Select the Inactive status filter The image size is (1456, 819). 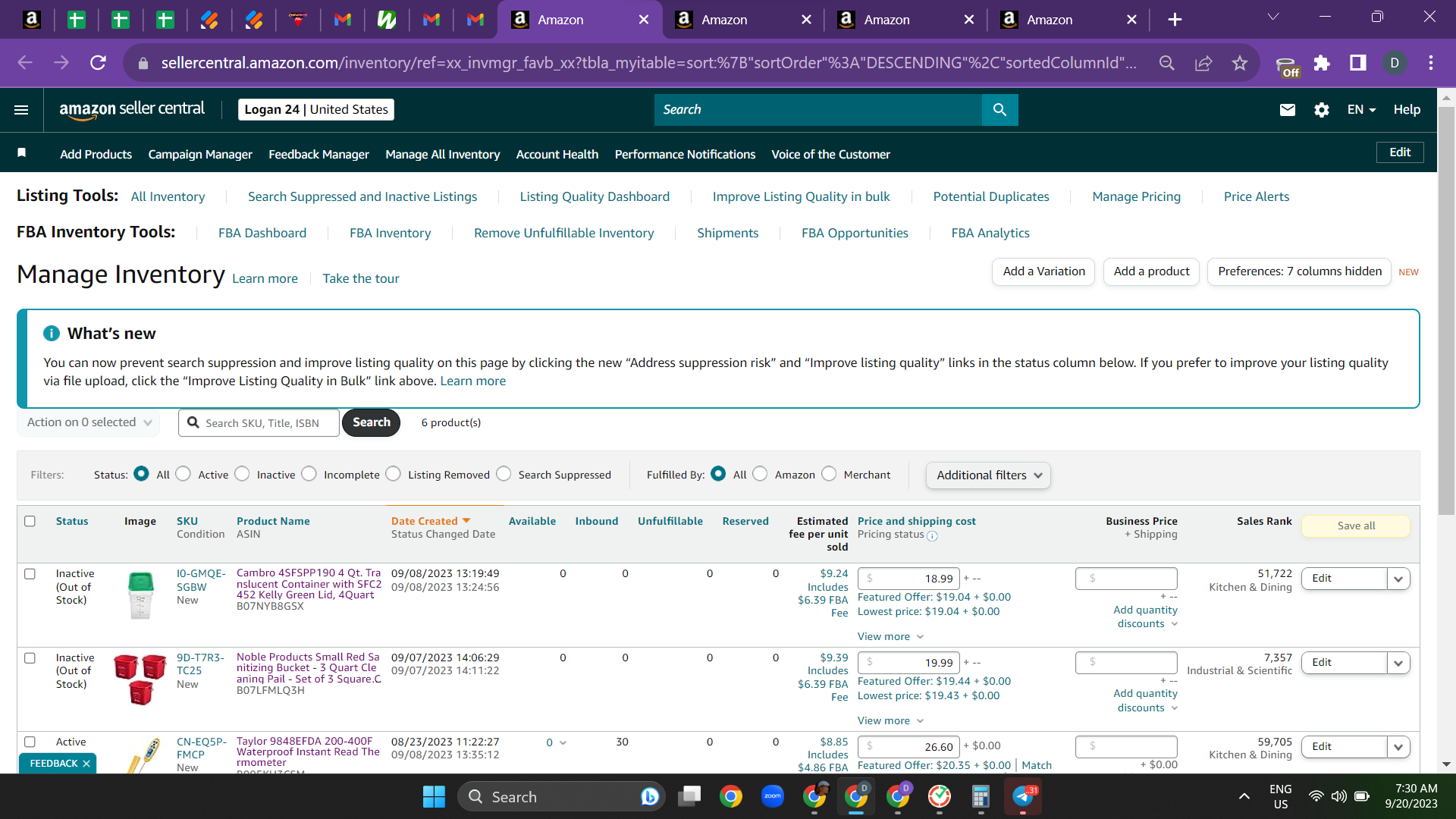coord(242,474)
